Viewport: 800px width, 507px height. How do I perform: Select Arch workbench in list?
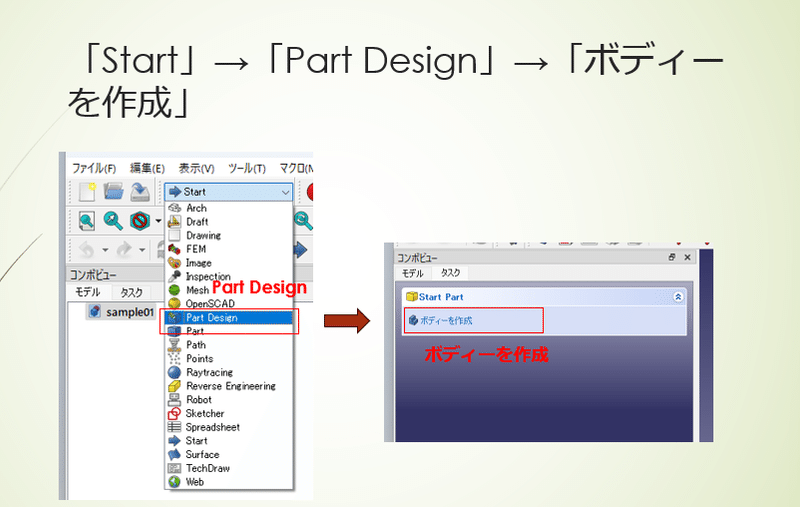coord(229,208)
